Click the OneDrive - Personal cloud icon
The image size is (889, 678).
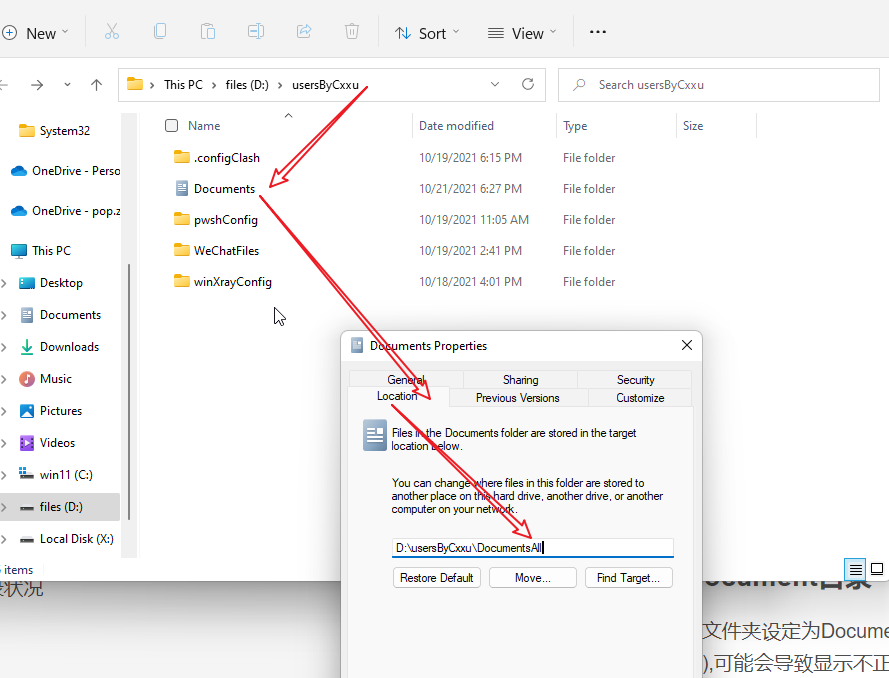pos(19,171)
